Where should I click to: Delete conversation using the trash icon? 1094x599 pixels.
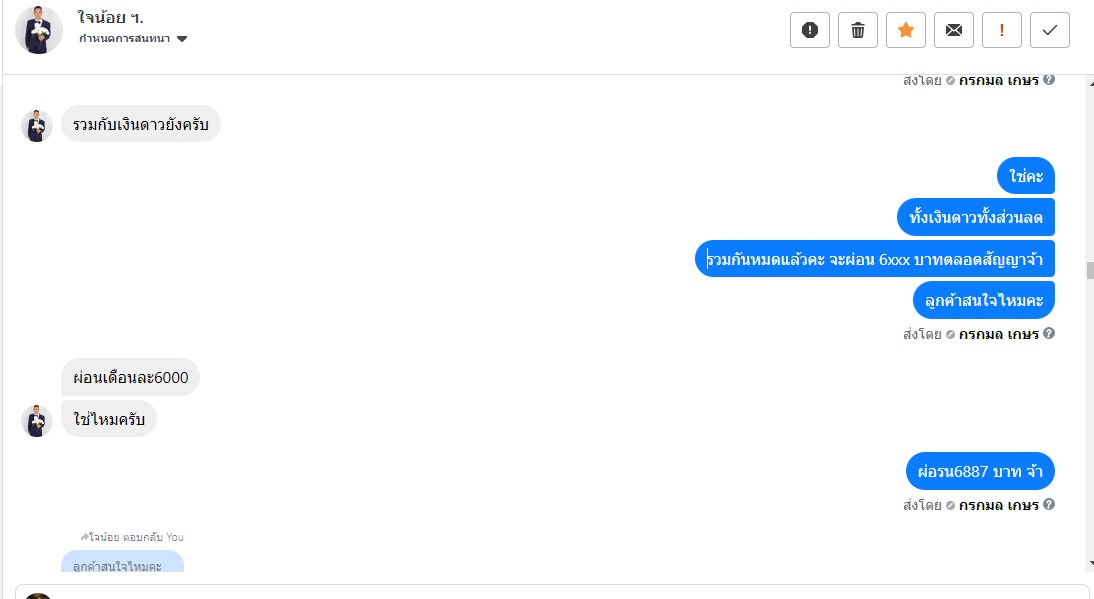858,30
